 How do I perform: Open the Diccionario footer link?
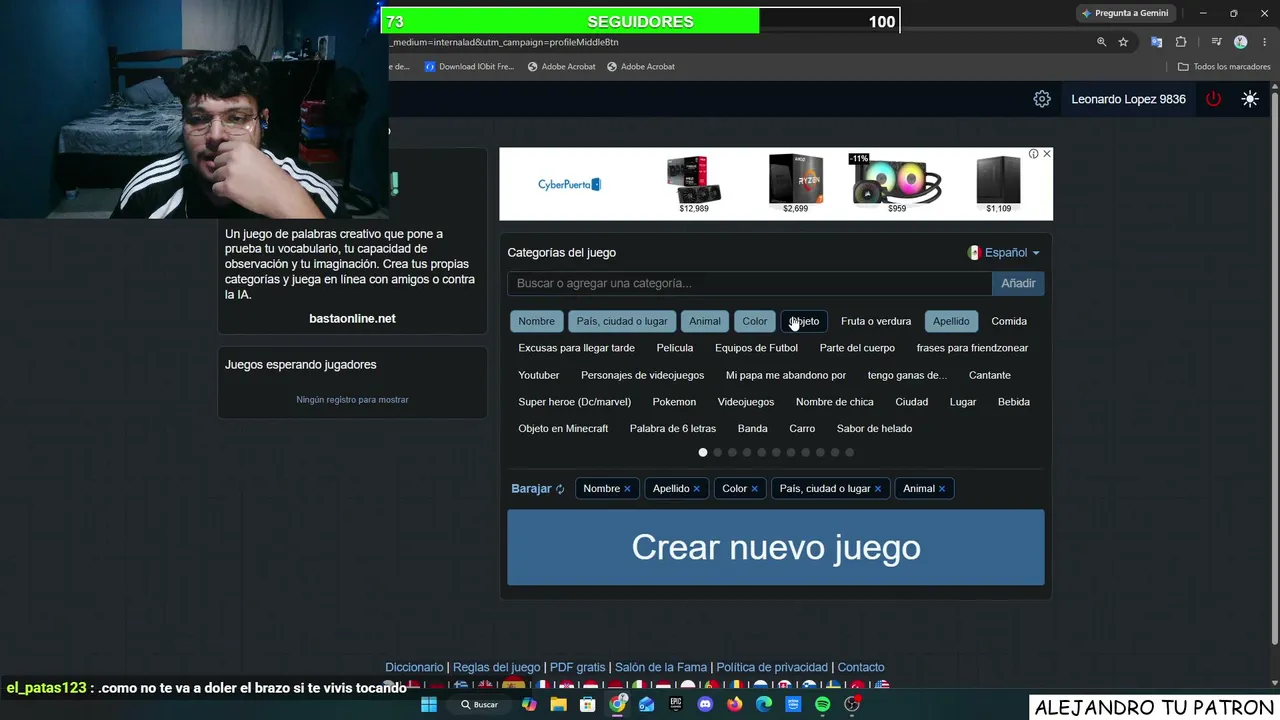[414, 667]
